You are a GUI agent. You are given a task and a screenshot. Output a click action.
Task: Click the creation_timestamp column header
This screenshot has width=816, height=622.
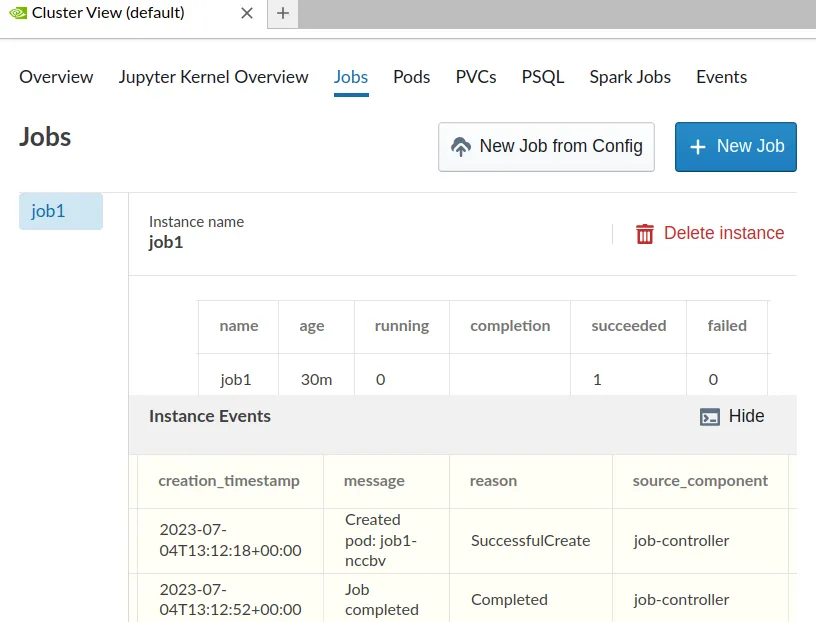tap(229, 481)
